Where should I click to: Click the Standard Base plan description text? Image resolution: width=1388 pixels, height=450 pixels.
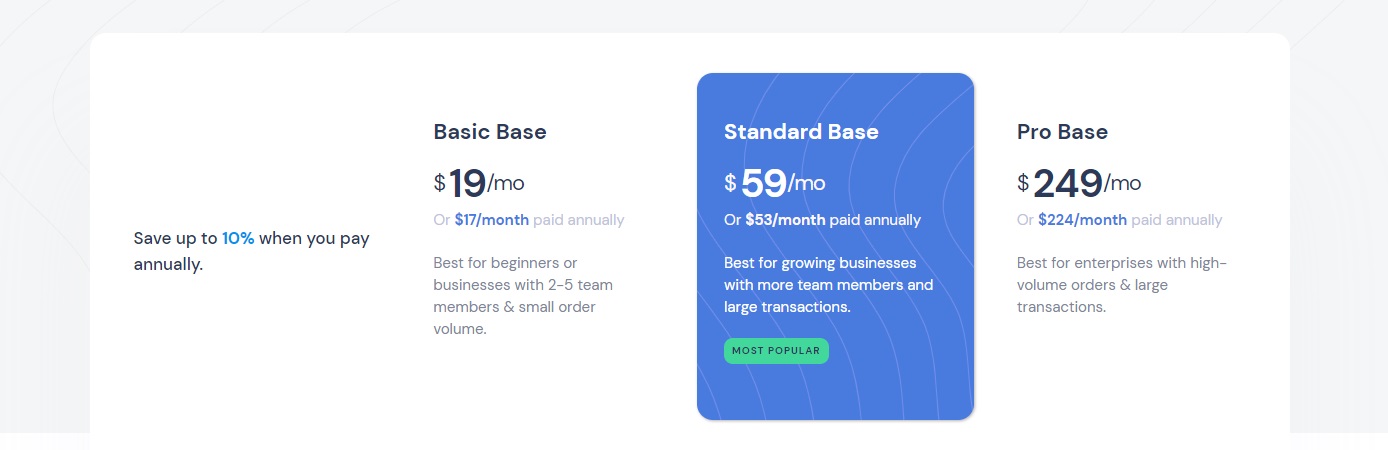pos(828,285)
